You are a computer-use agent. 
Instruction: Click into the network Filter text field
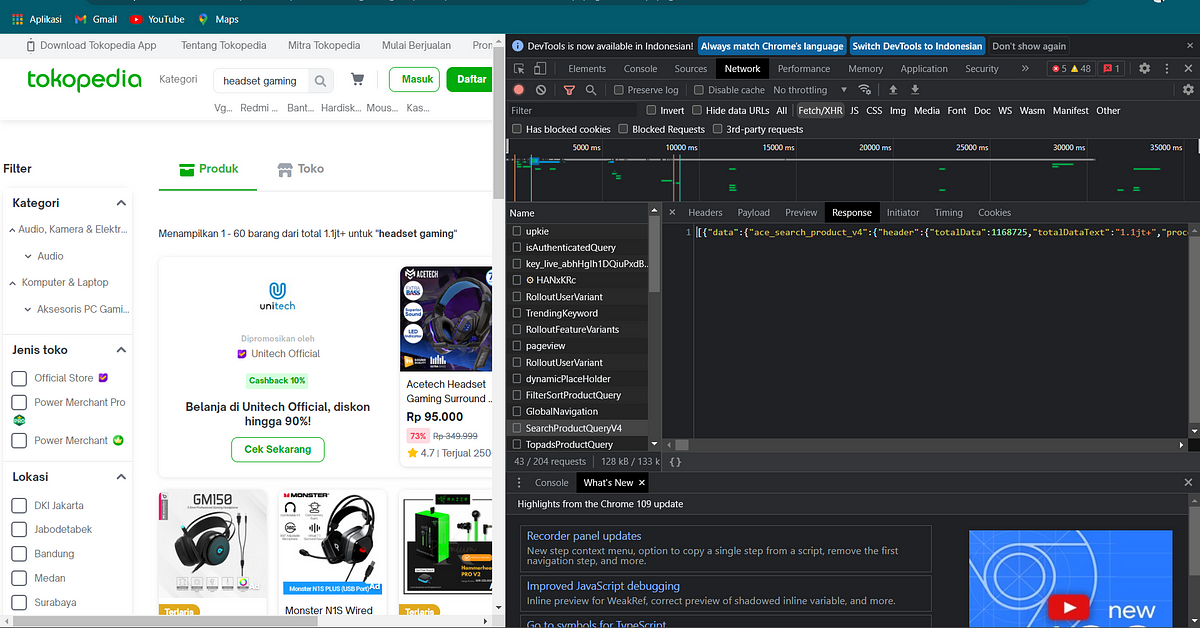coord(572,111)
